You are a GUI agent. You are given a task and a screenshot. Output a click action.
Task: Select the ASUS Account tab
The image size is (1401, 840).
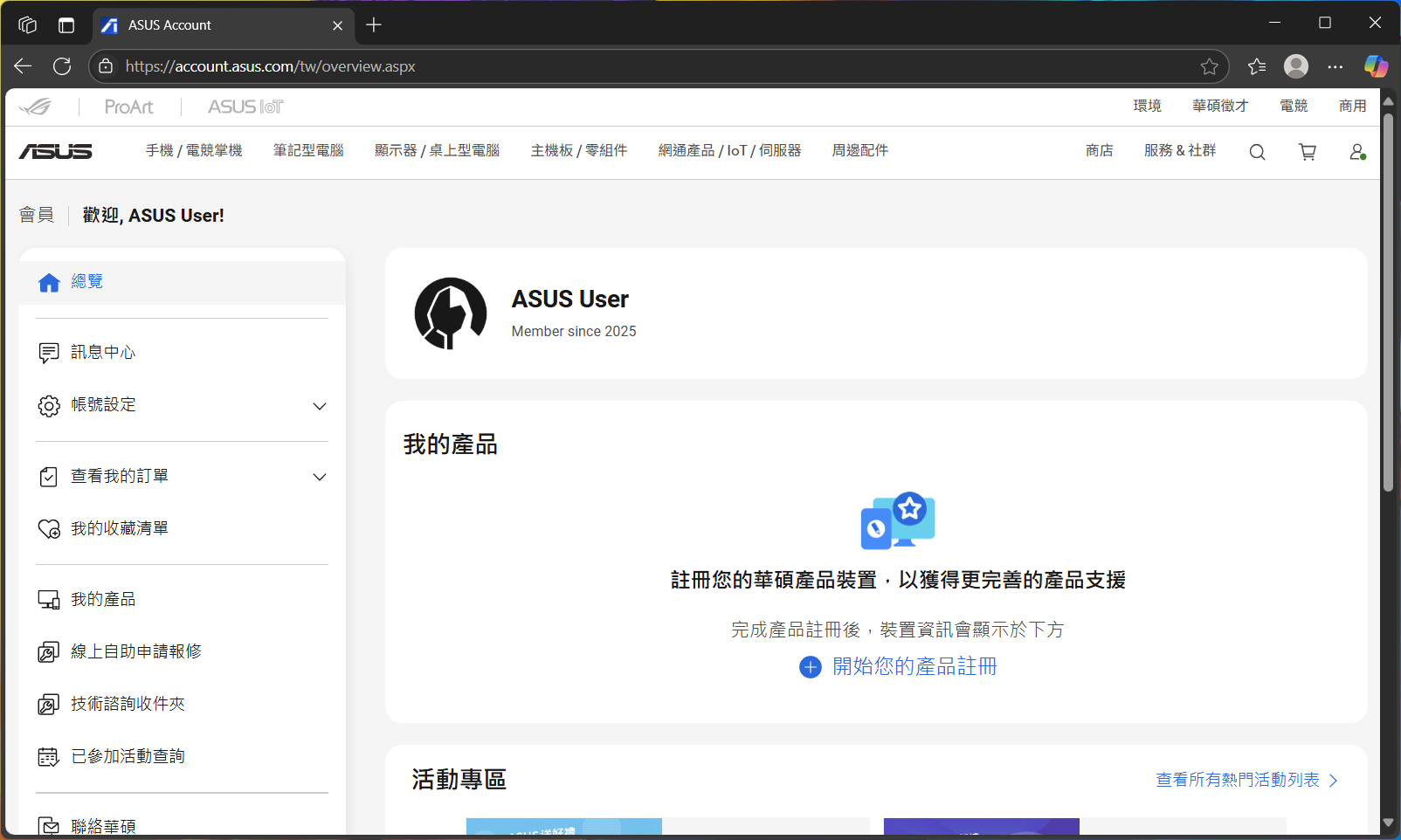[223, 25]
